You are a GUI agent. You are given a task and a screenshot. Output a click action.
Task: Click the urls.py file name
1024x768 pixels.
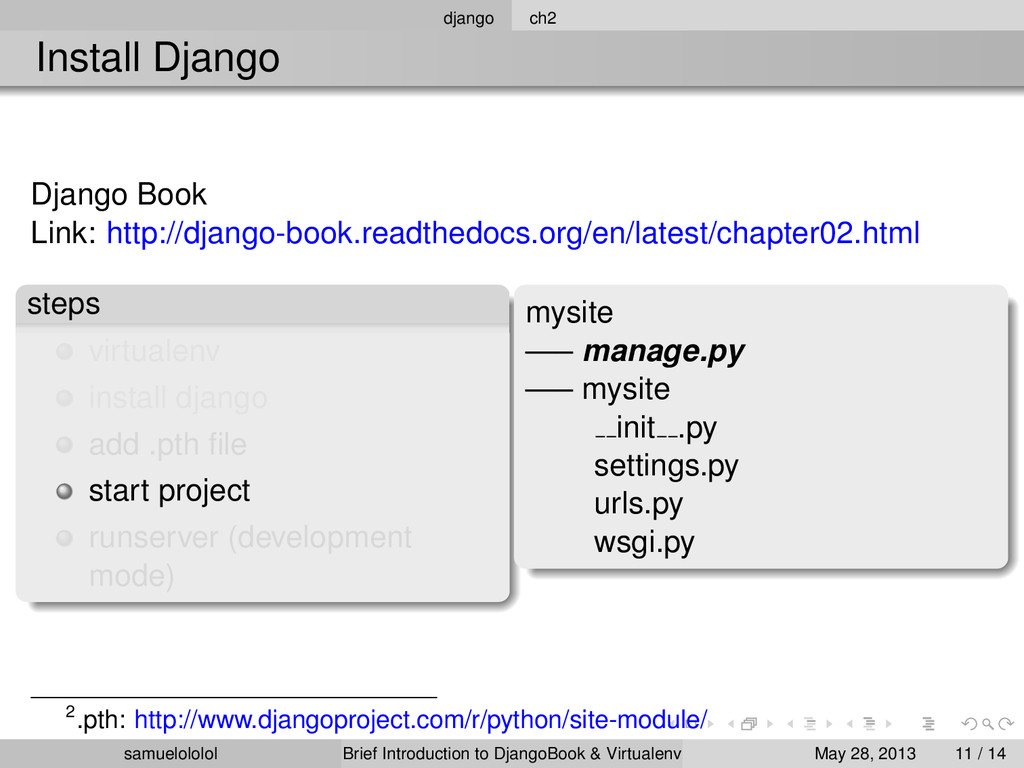(x=638, y=504)
